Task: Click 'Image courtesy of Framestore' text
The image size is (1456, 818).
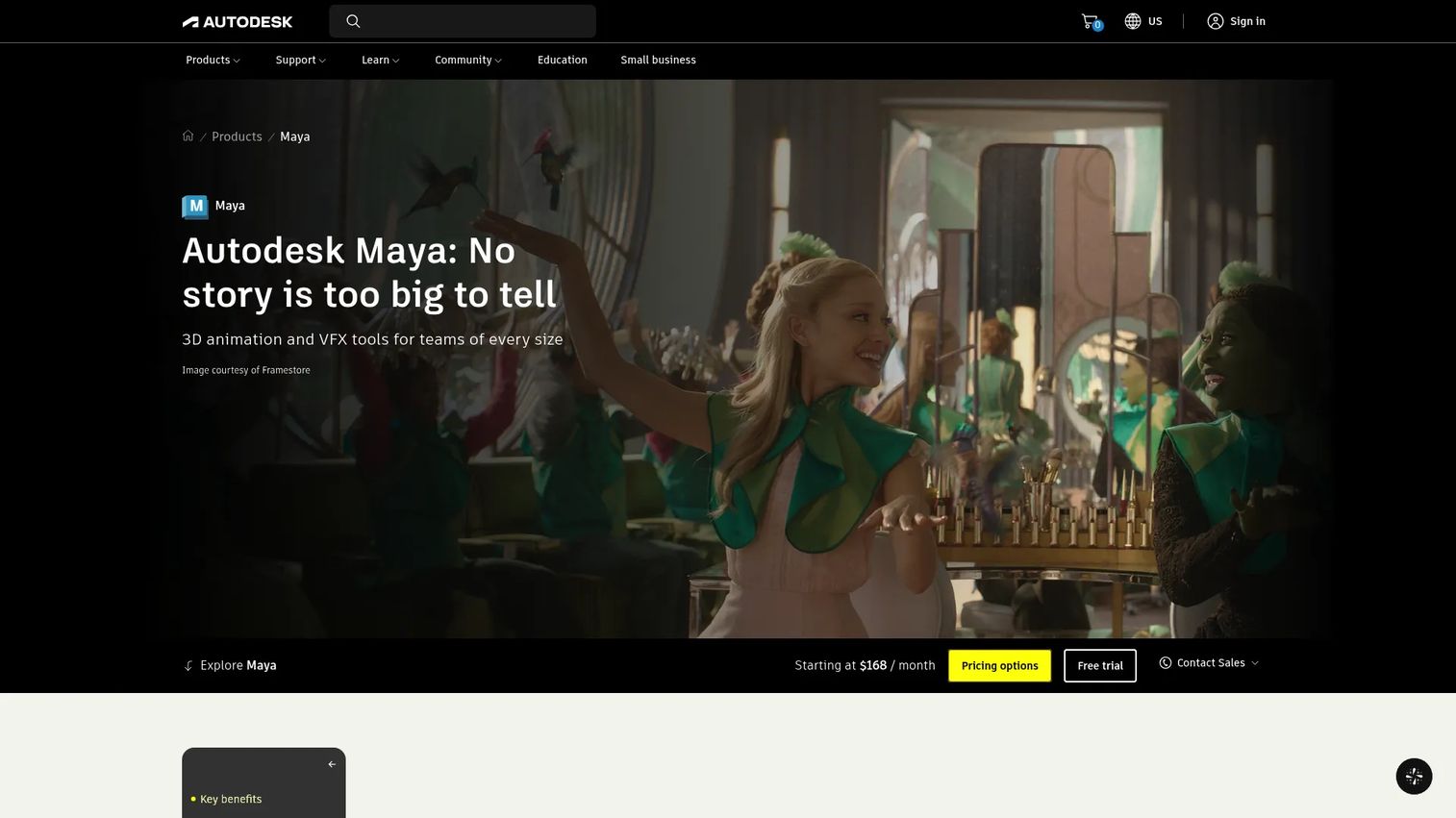Action: [x=246, y=370]
